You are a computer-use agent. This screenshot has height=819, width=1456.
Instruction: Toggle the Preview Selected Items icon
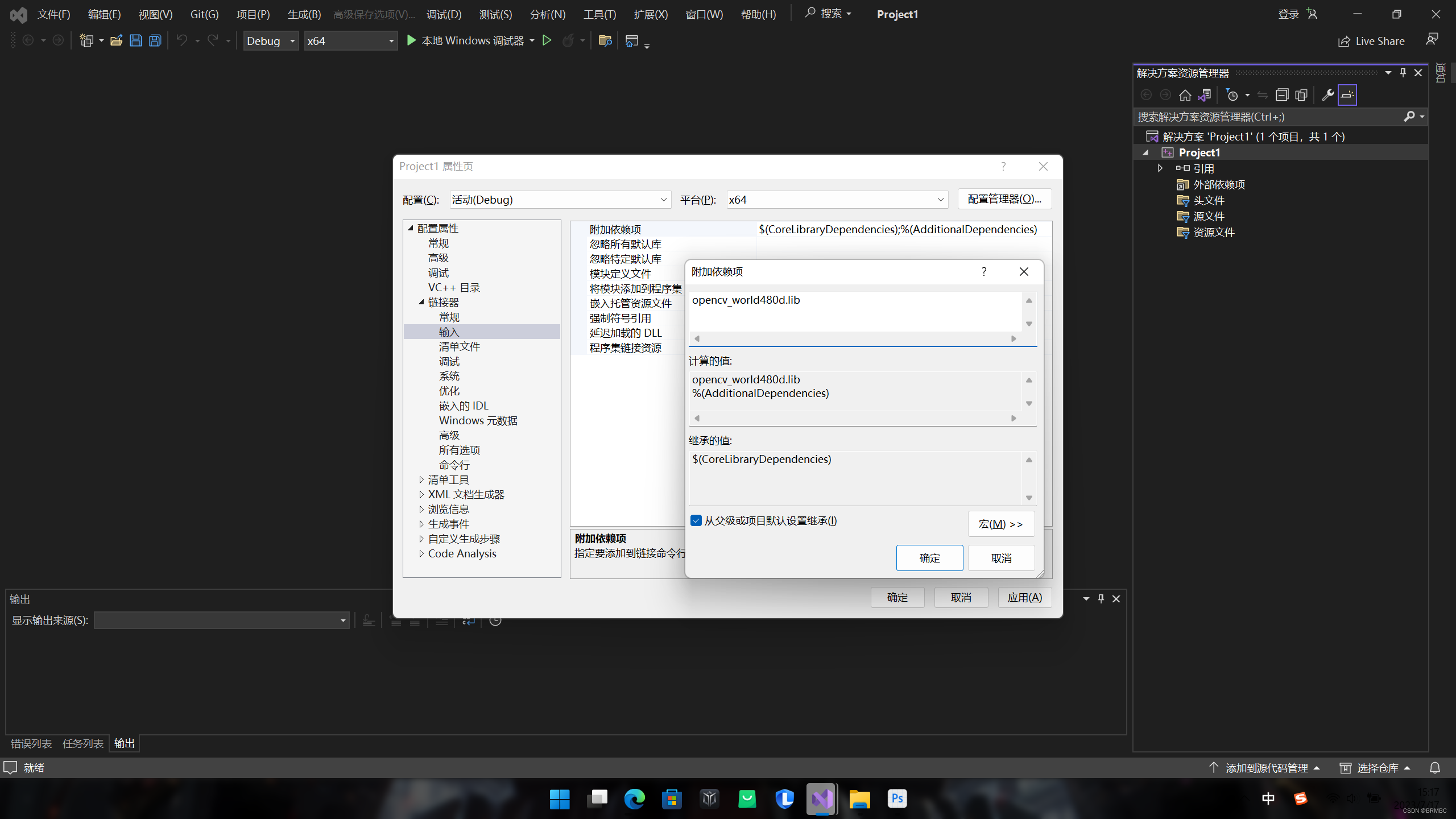tap(1347, 95)
